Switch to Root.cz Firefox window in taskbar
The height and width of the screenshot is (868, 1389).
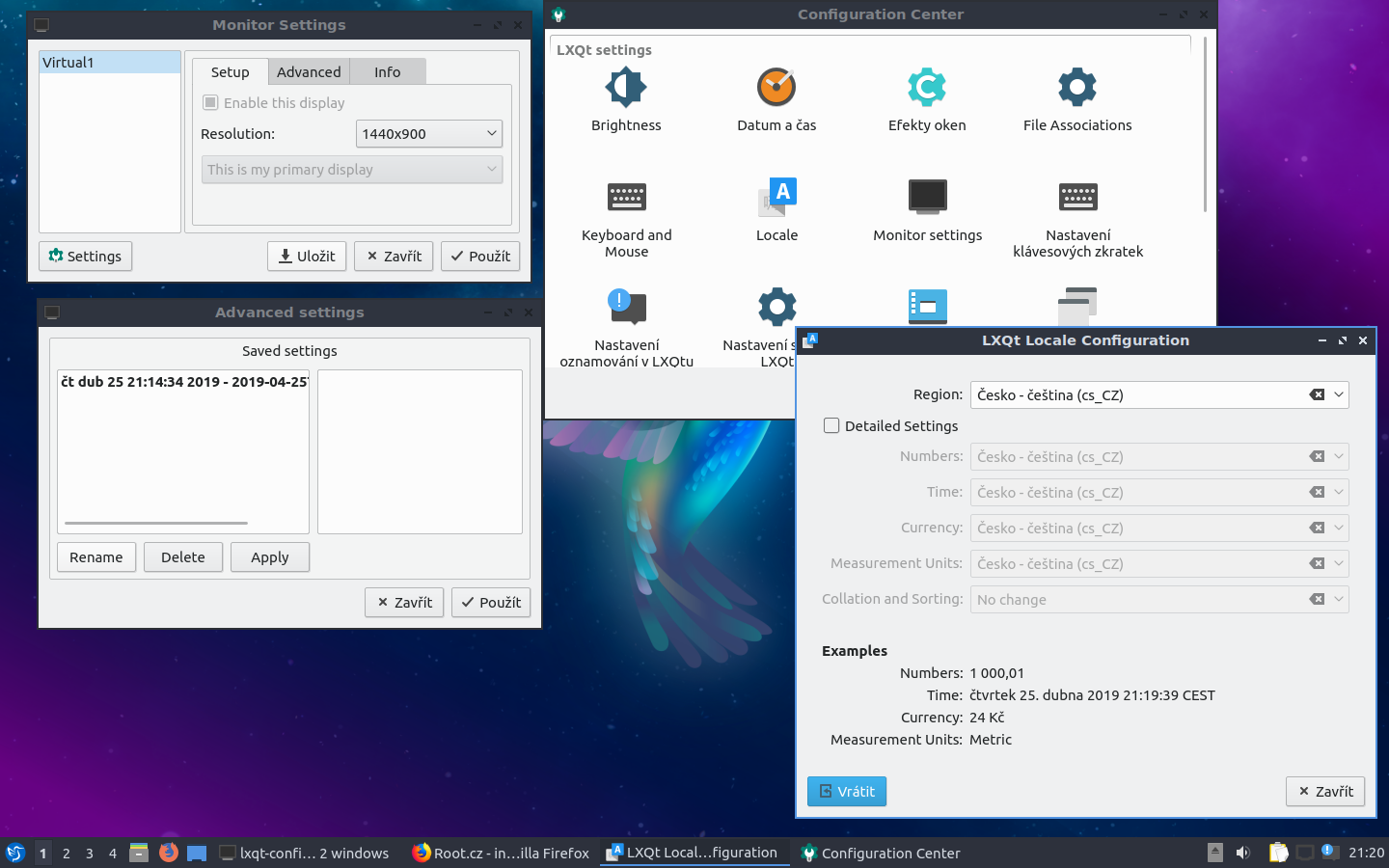tap(500, 853)
